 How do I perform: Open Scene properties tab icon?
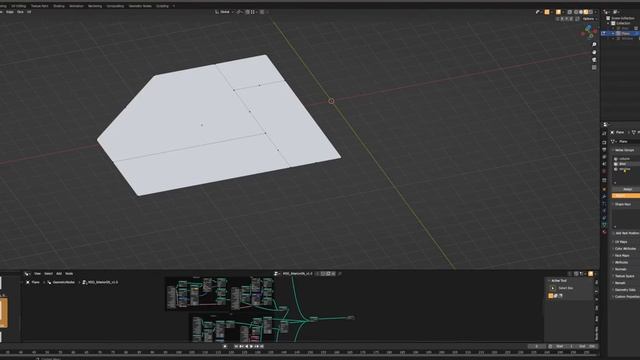[604, 164]
